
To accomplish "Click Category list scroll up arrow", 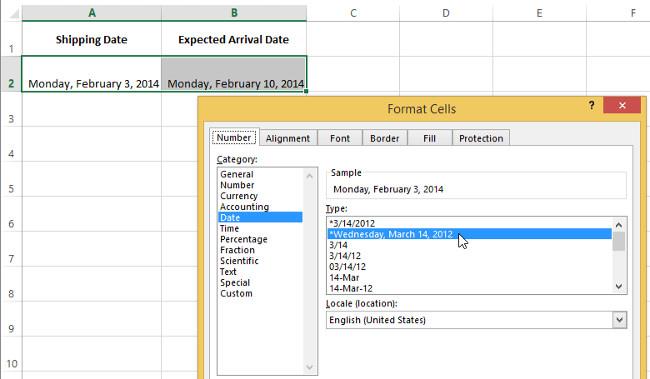I will (x=309, y=176).
